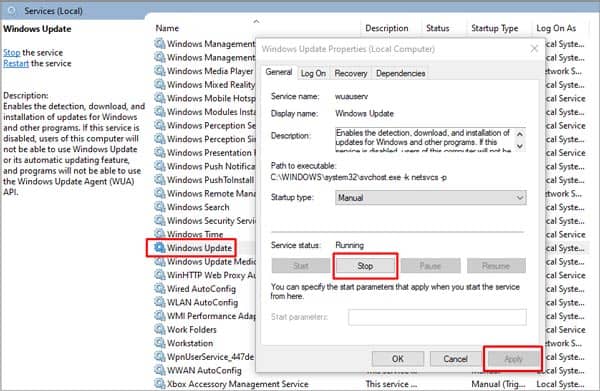Click the gear icon beside Windows Management first row

coord(160,44)
